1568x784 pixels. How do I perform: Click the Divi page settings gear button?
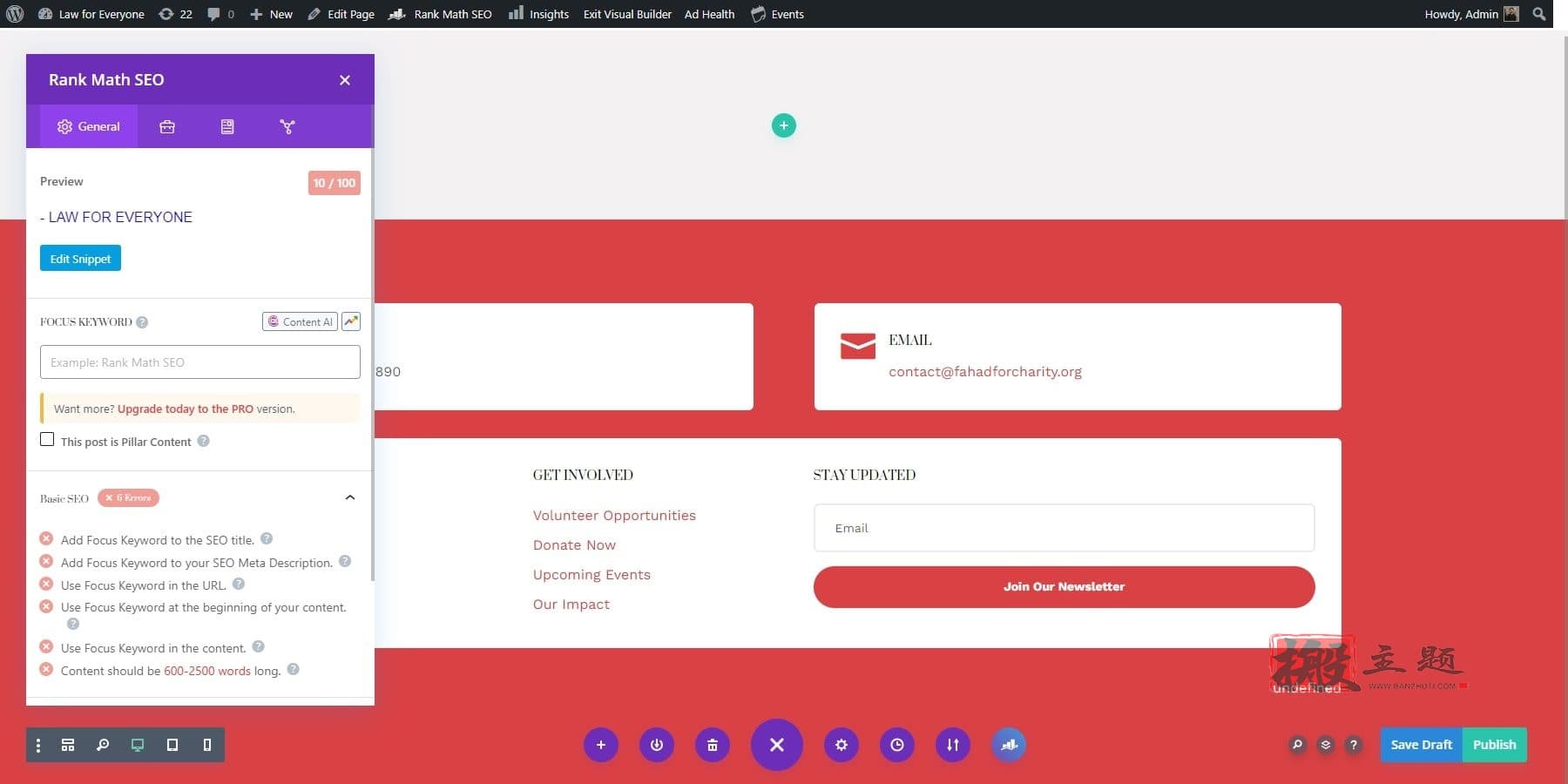[x=841, y=745]
